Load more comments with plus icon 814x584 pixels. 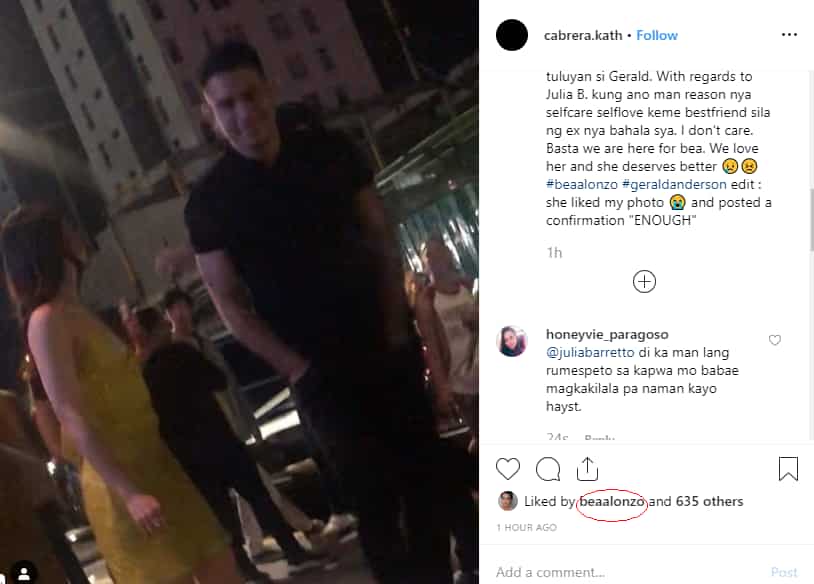(x=644, y=282)
